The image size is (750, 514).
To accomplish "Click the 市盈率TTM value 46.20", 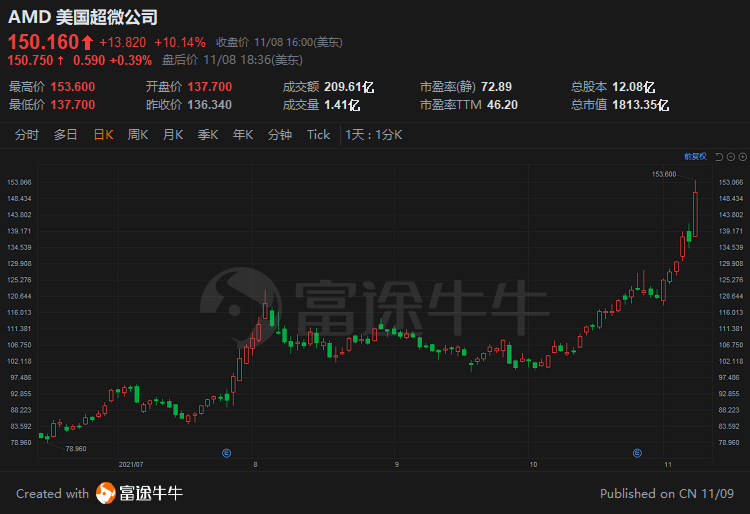I will pos(502,104).
